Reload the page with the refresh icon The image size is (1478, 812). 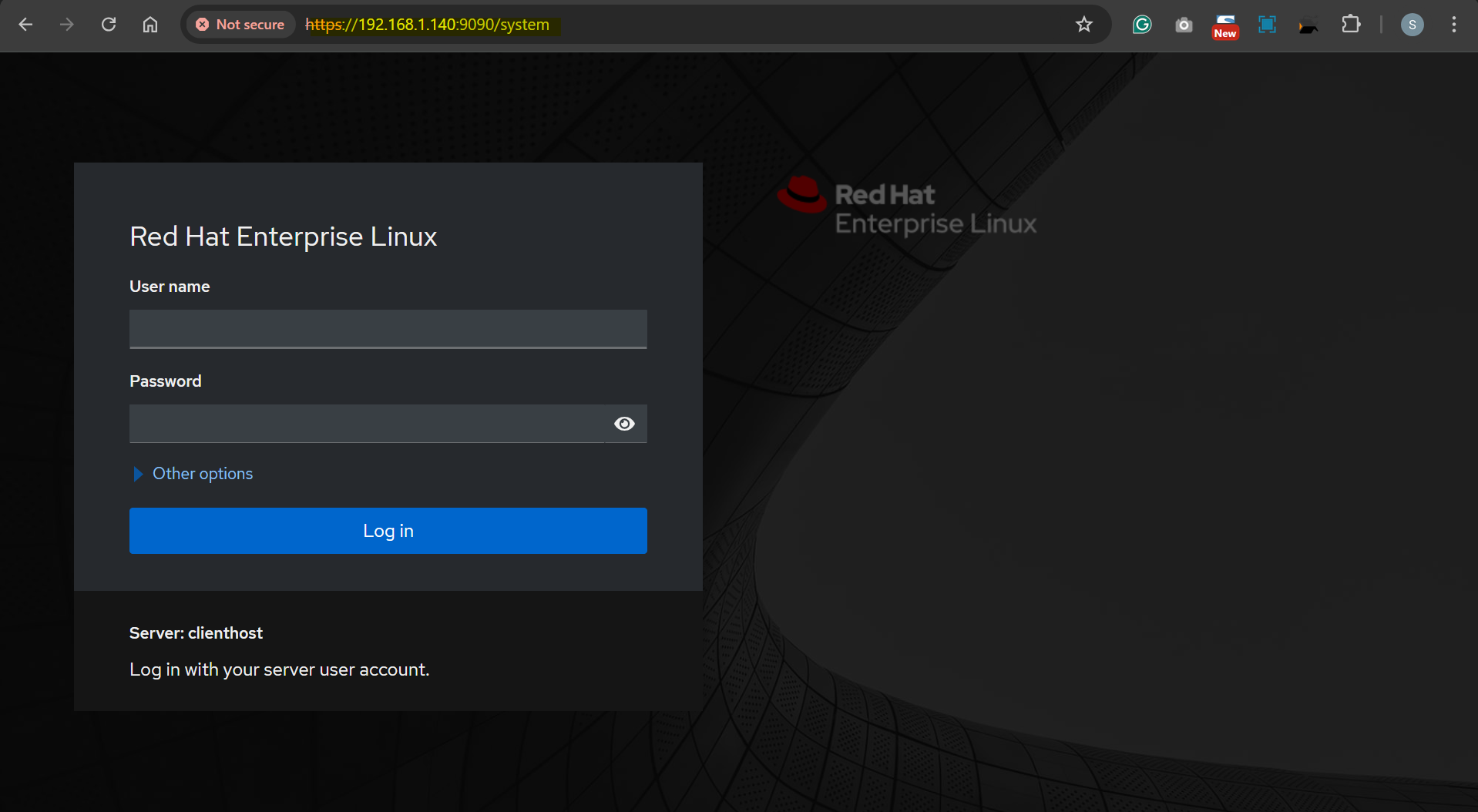109,25
